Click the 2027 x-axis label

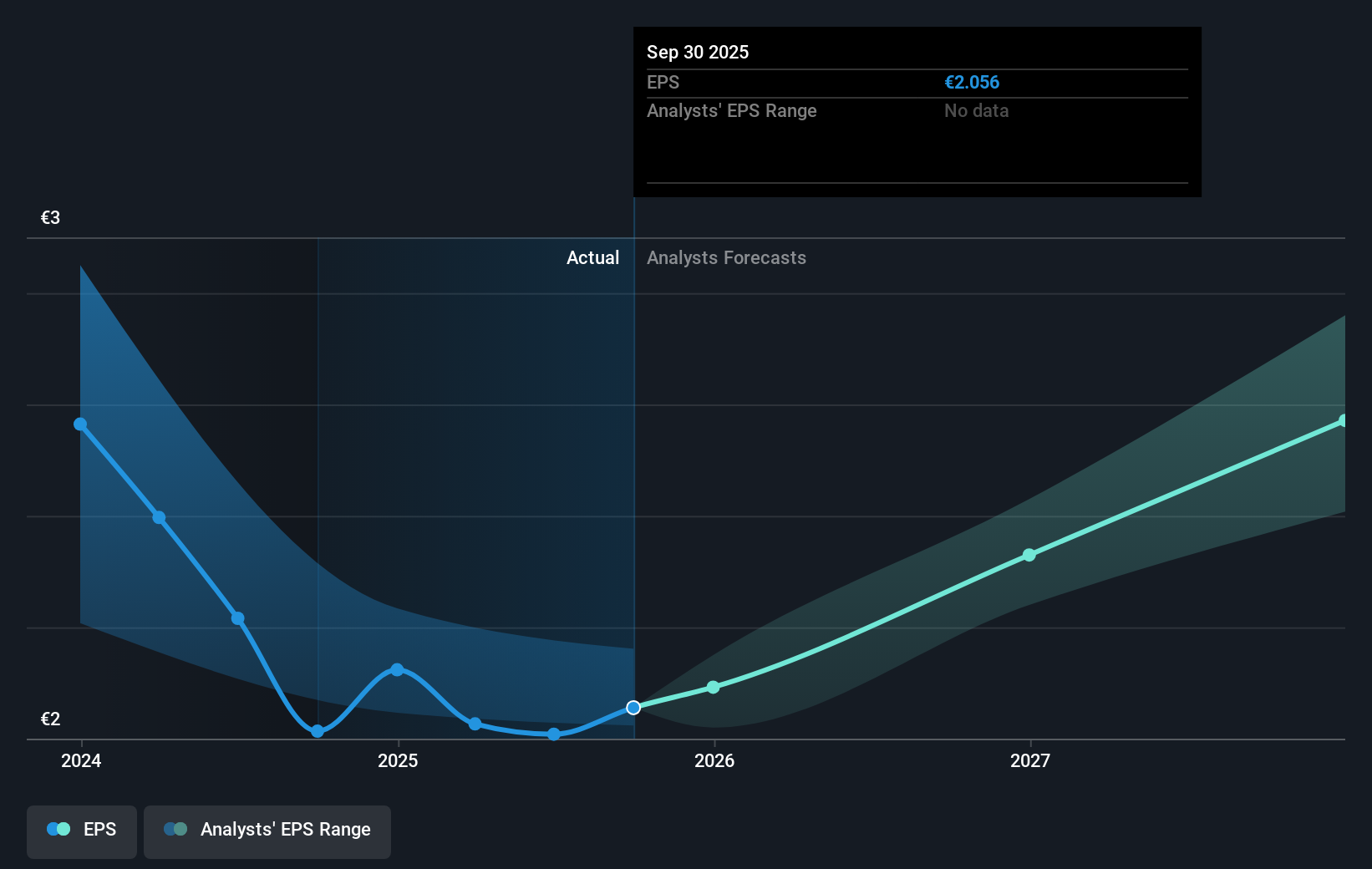[1030, 760]
